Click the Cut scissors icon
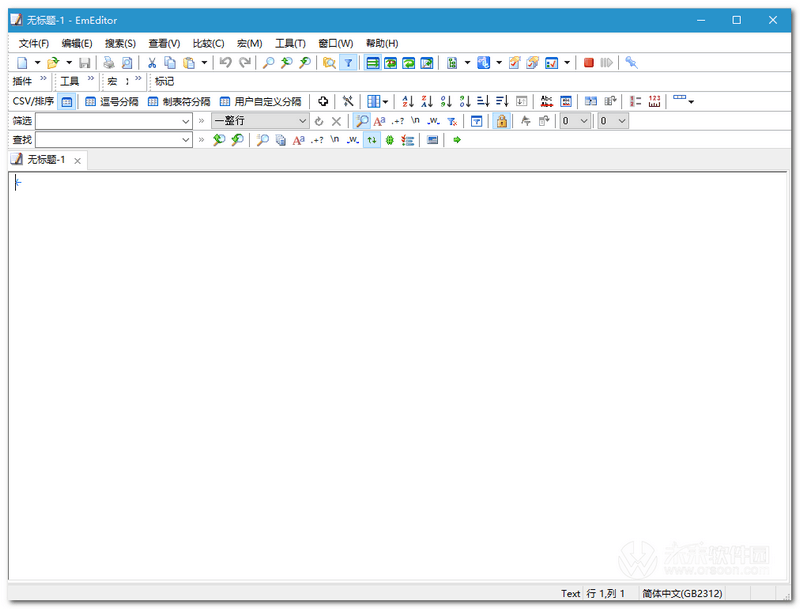Image resolution: width=800 pixels, height=609 pixels. 152,62
